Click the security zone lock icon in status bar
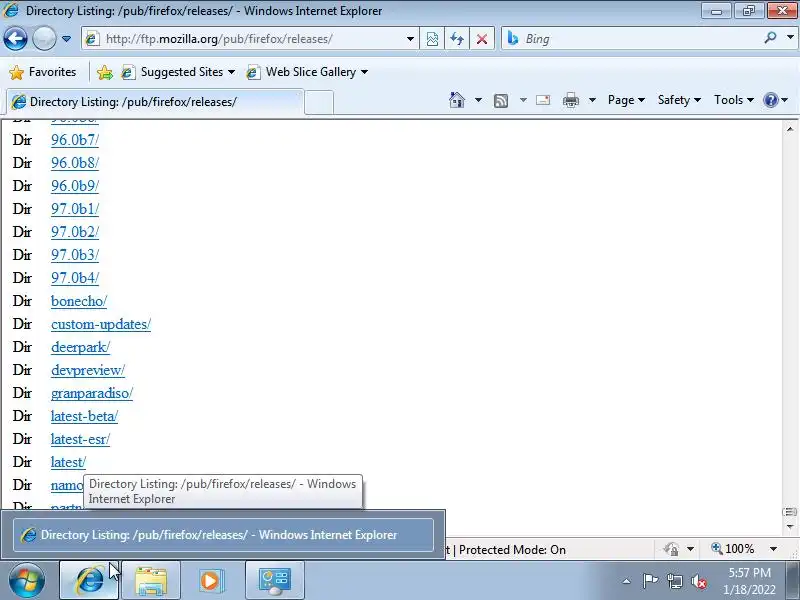The height and width of the screenshot is (600, 800). tap(671, 549)
